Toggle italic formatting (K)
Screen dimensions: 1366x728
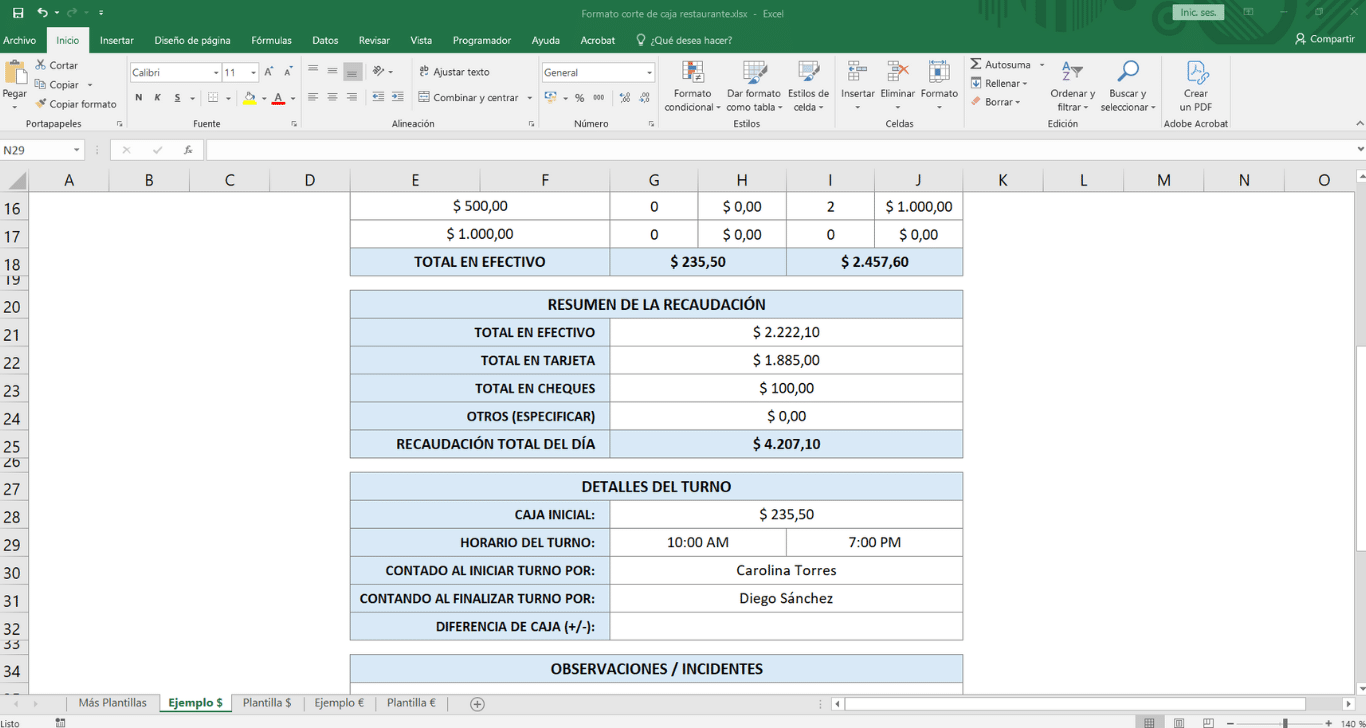158,98
